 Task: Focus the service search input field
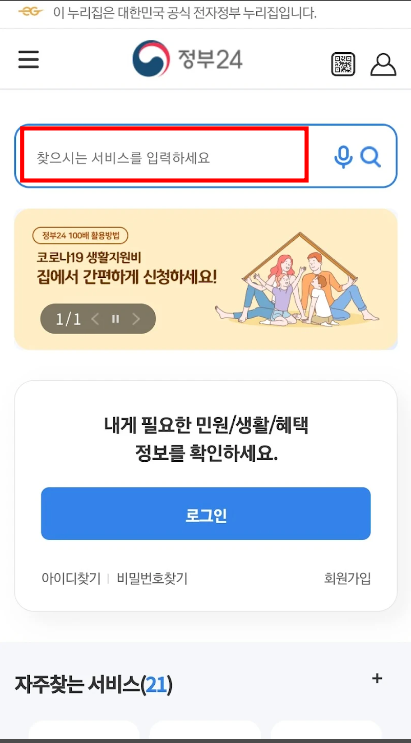(x=164, y=154)
